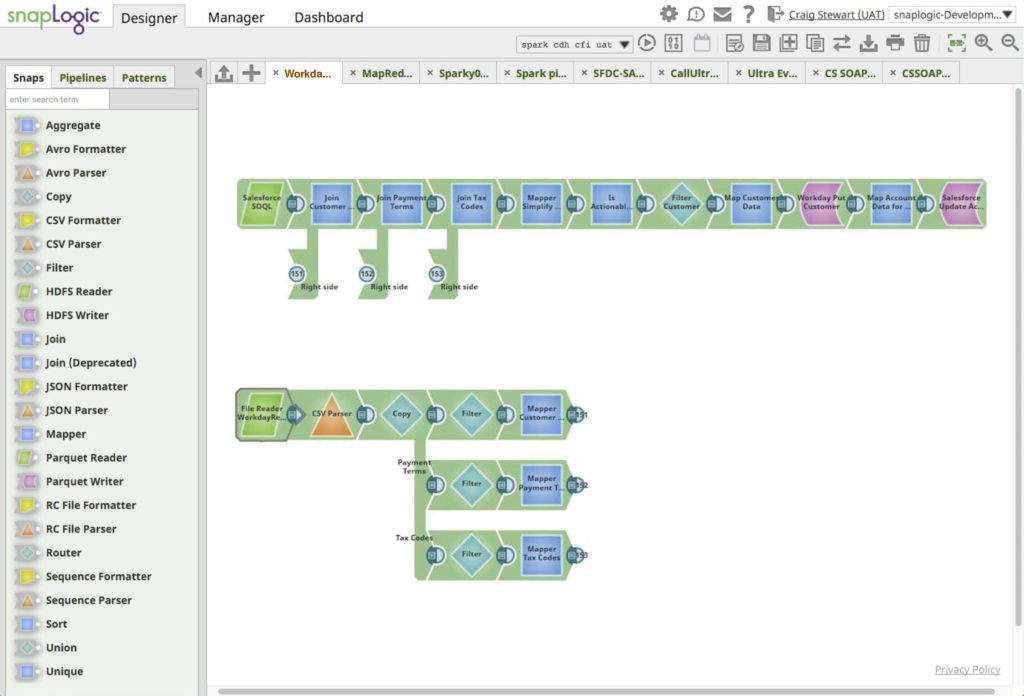Switch to the SFDC-SA... pipeline tab
The image size is (1024, 696).
pos(618,73)
